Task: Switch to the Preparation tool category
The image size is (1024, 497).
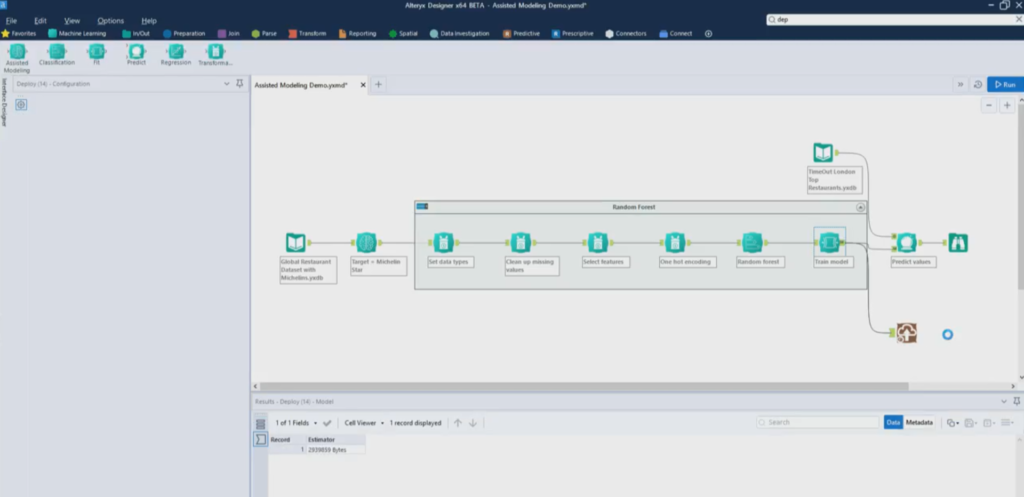Action: click(x=184, y=33)
